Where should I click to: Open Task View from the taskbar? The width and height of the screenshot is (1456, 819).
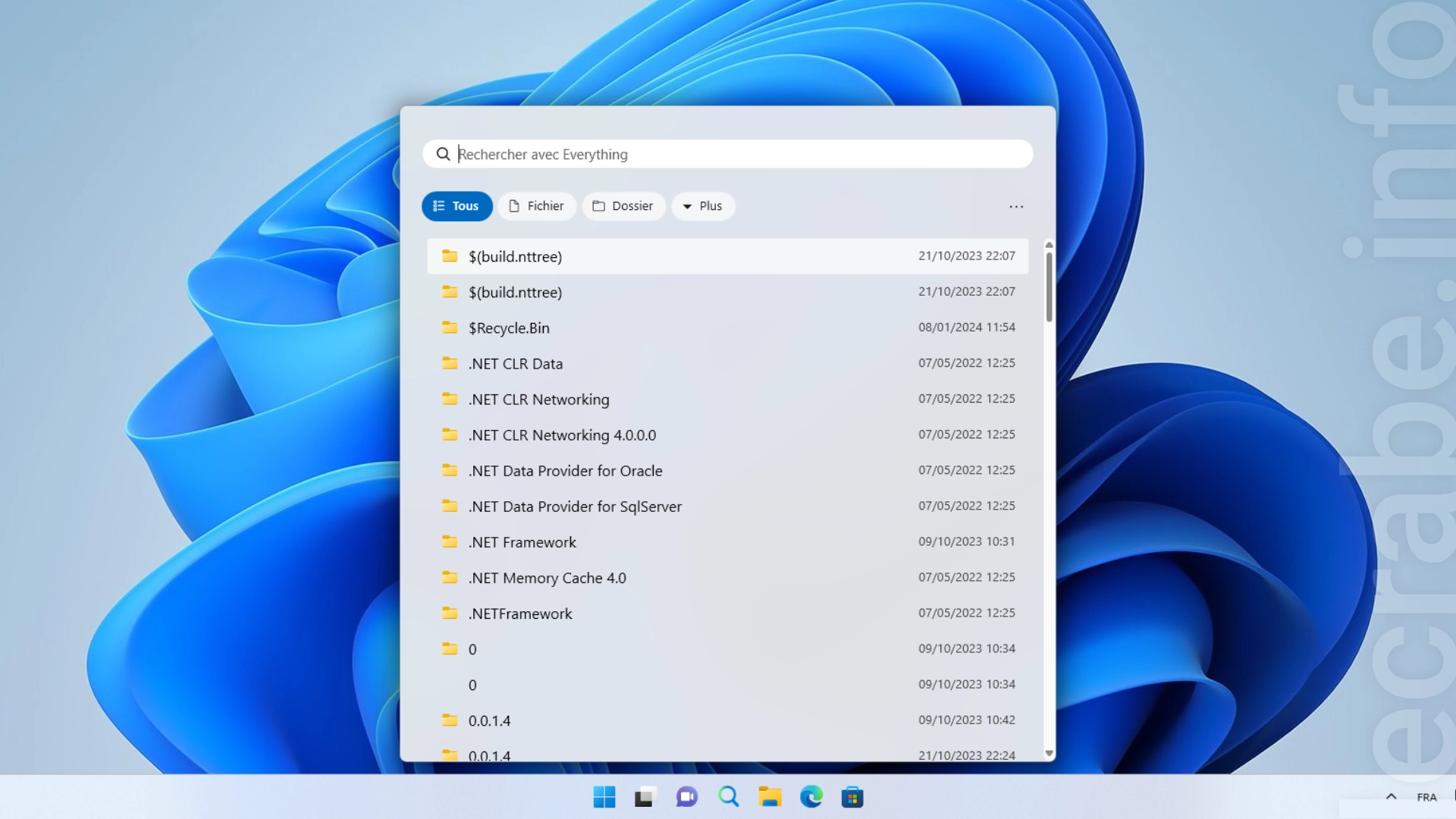[645, 797]
